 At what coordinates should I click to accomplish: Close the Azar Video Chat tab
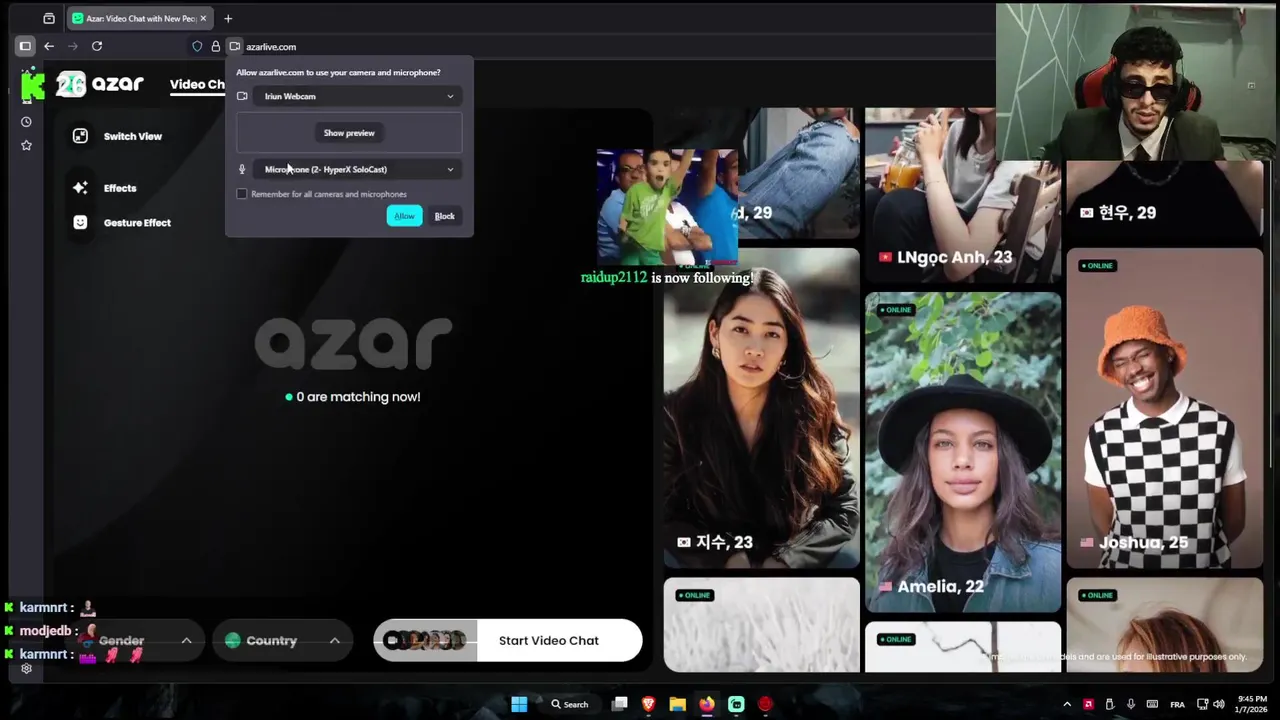[x=203, y=18]
